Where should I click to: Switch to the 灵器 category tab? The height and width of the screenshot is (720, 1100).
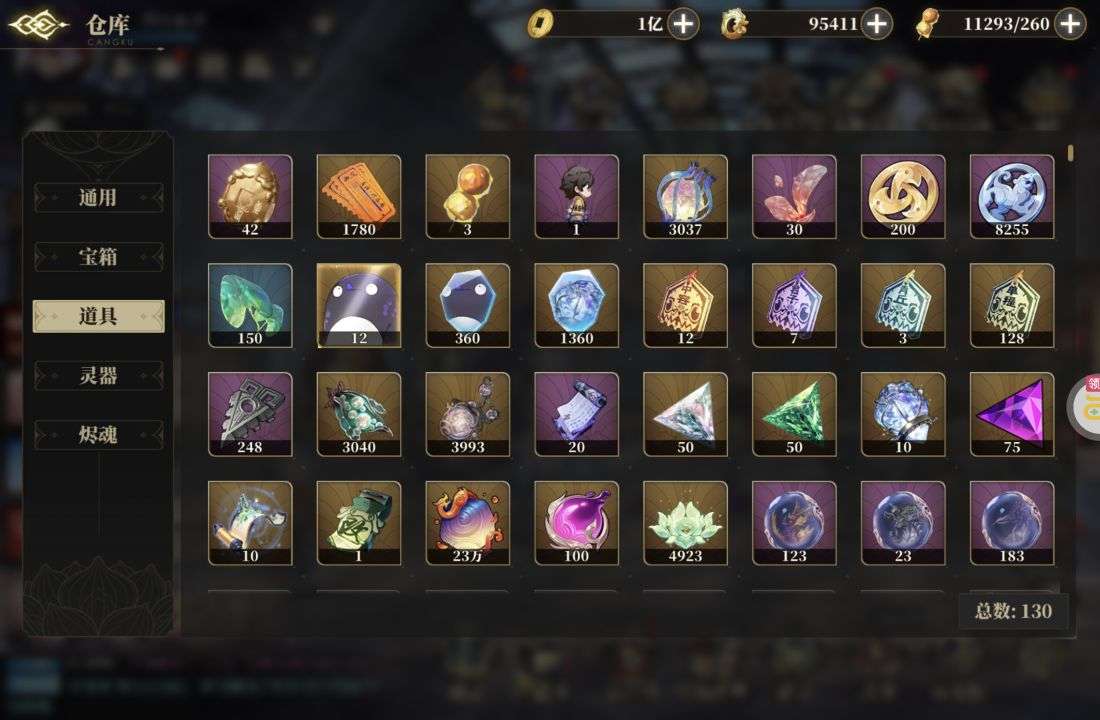click(98, 375)
